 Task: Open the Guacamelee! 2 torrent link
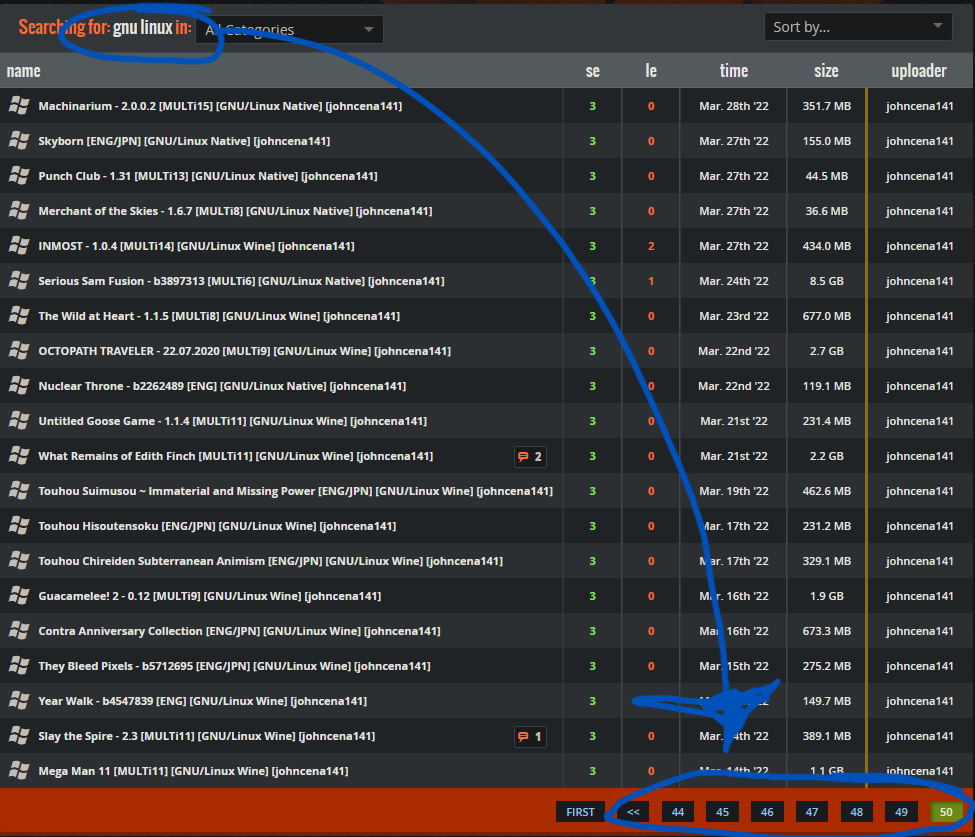(x=210, y=596)
